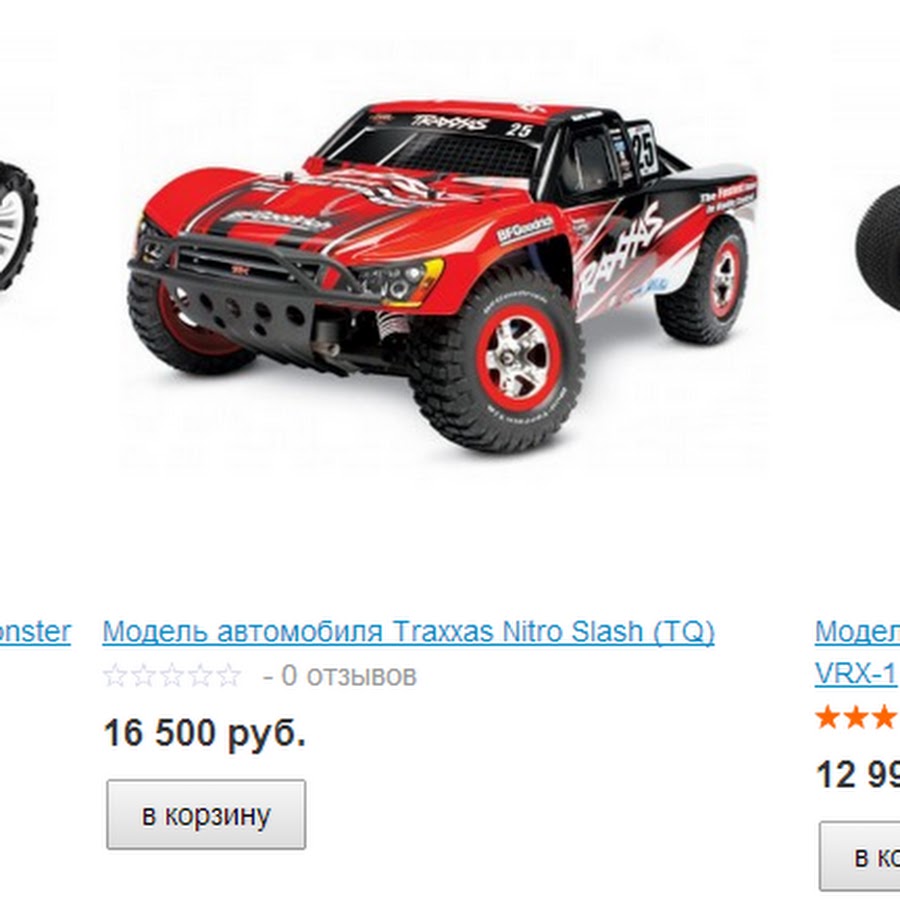This screenshot has height=900, width=900.
Task: Select the fourth empty rating star
Action: [x=200, y=676]
